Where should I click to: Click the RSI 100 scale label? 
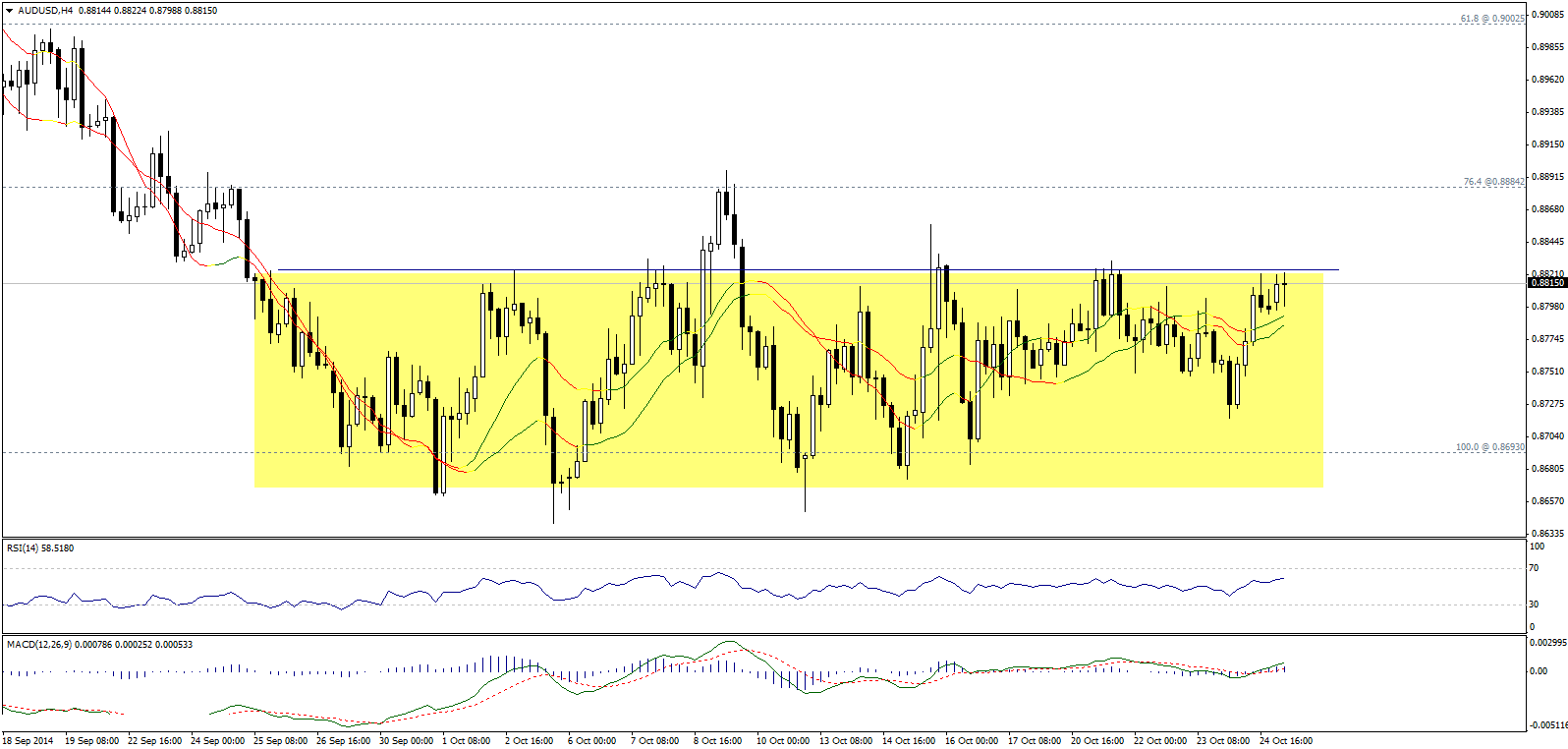[1537, 547]
